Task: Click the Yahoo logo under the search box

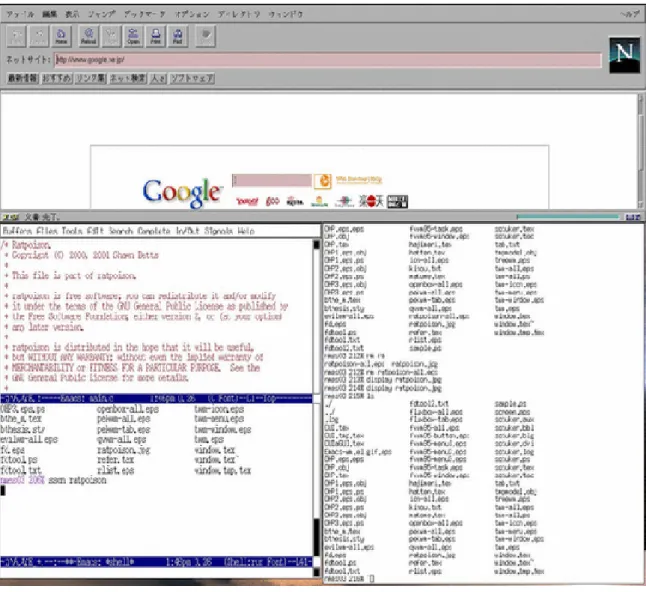Action: coord(247,201)
